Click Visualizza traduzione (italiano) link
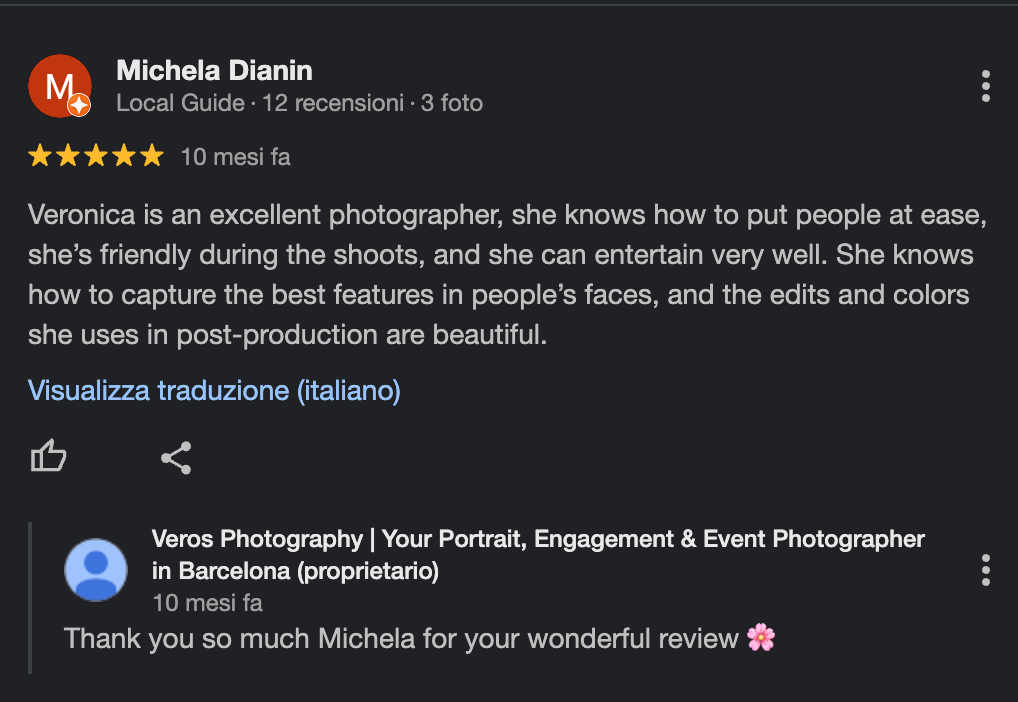The height and width of the screenshot is (702, 1018). [214, 390]
